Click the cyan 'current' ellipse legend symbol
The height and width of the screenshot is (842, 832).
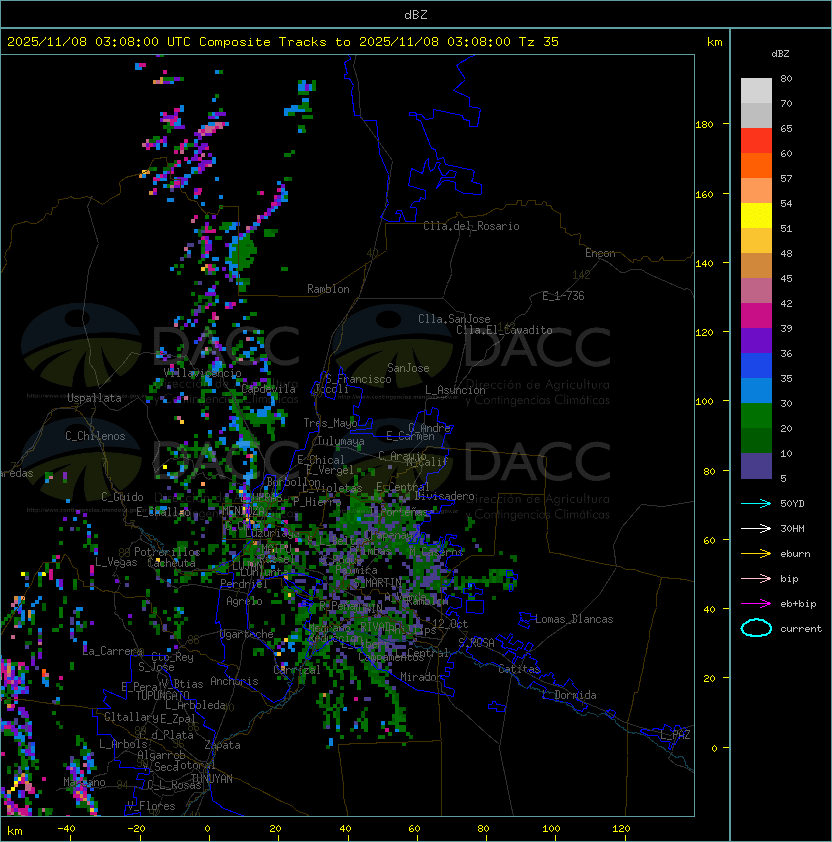pos(756,628)
